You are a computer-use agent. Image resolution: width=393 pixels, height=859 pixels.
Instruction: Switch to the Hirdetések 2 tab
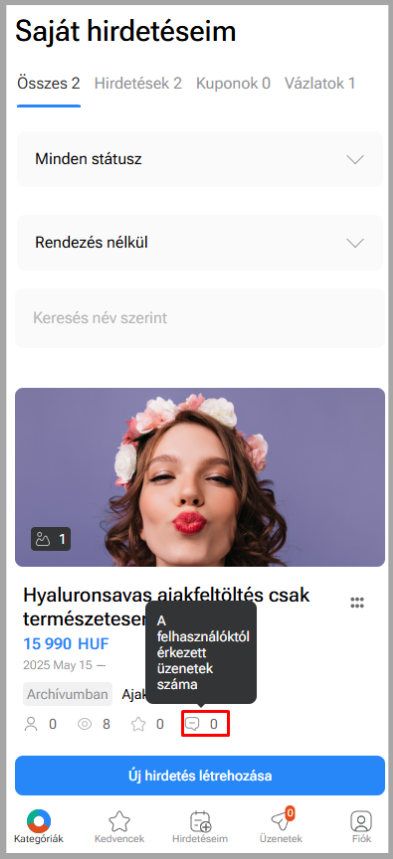(138, 83)
